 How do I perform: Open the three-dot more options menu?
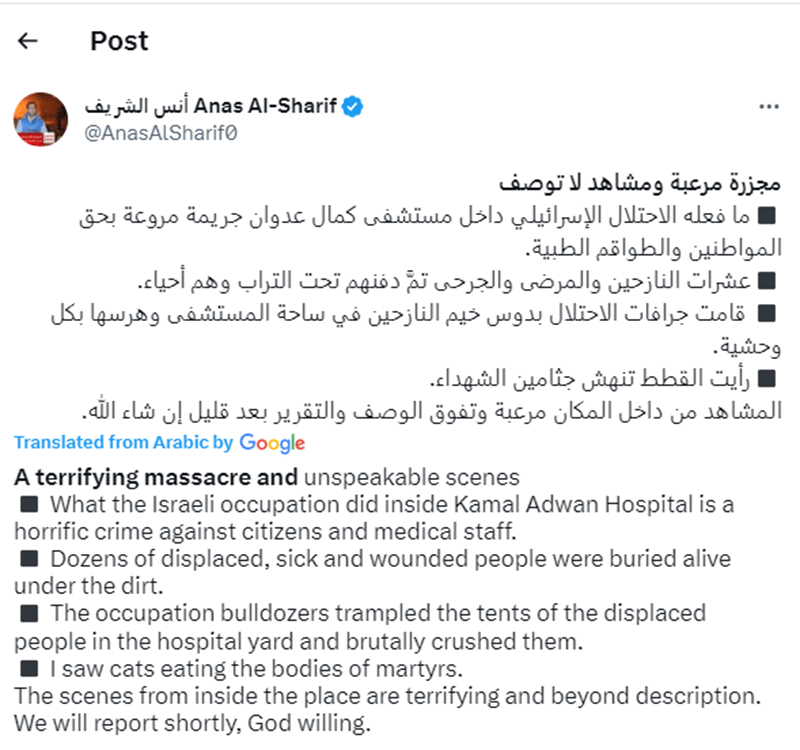point(768,107)
